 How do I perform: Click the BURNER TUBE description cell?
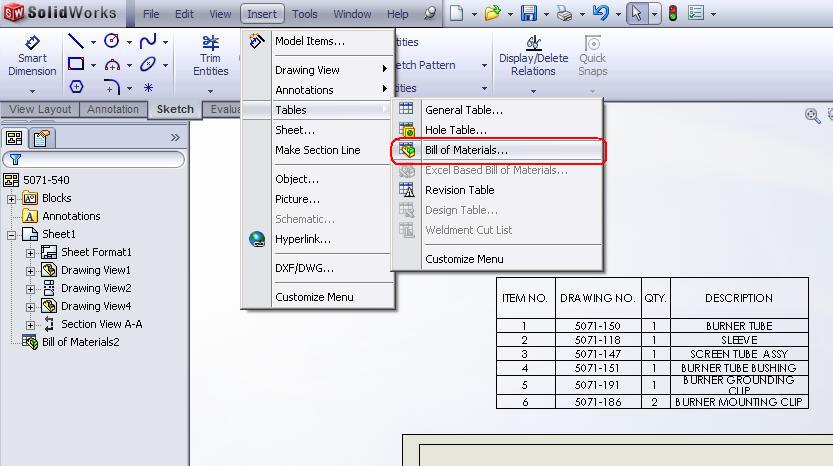point(739,326)
